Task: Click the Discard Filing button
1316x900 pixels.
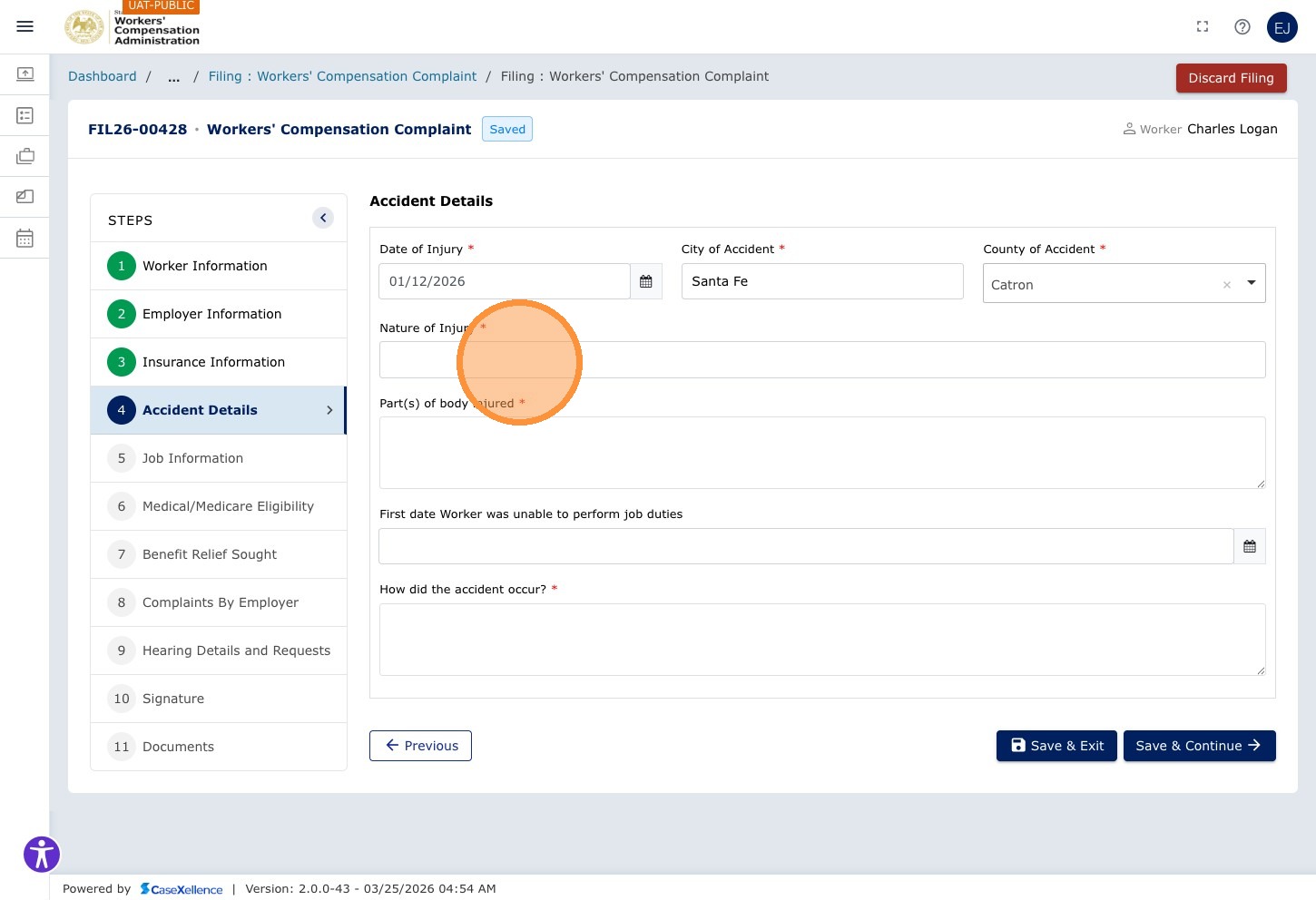Action: [1232, 78]
